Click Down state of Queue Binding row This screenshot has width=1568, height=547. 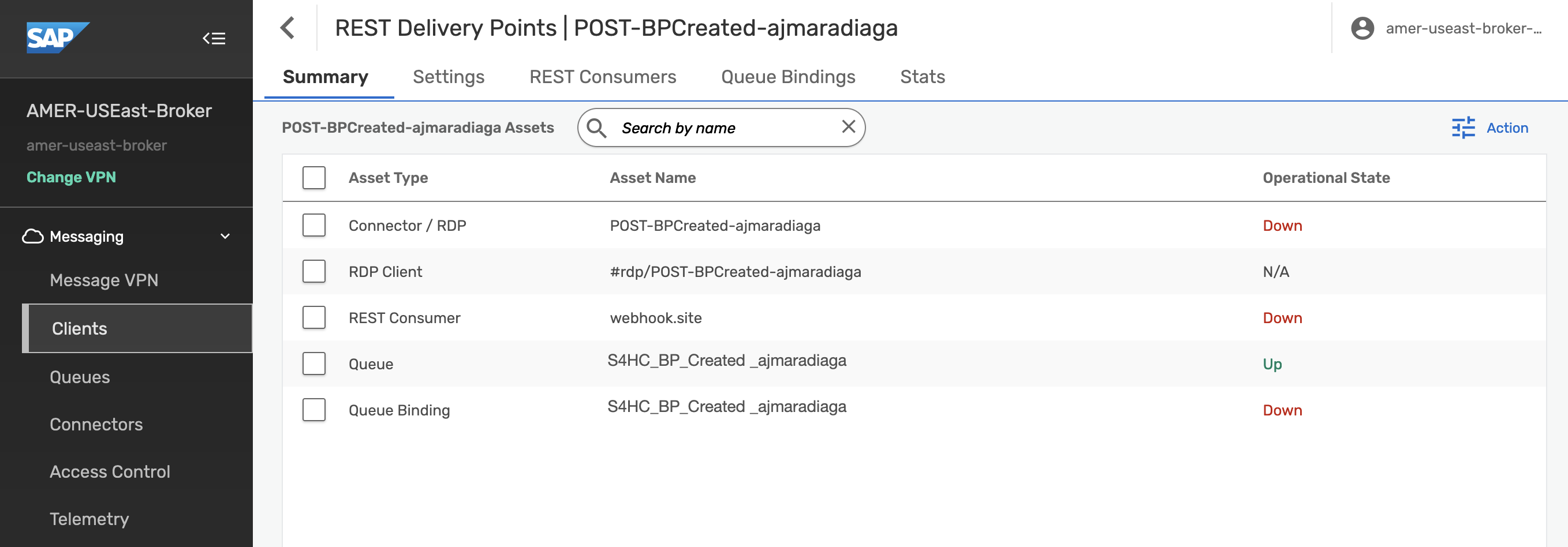tap(1283, 411)
